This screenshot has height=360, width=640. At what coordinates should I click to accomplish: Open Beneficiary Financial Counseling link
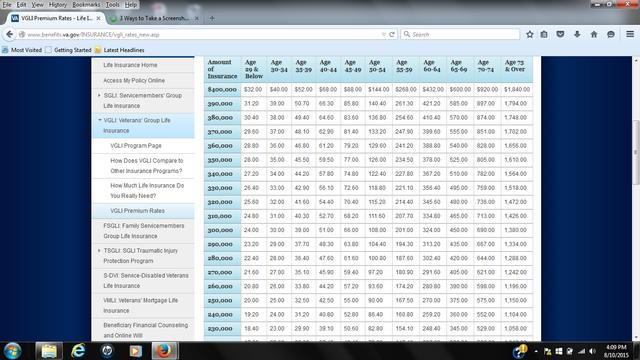pyautogui.click(x=145, y=330)
